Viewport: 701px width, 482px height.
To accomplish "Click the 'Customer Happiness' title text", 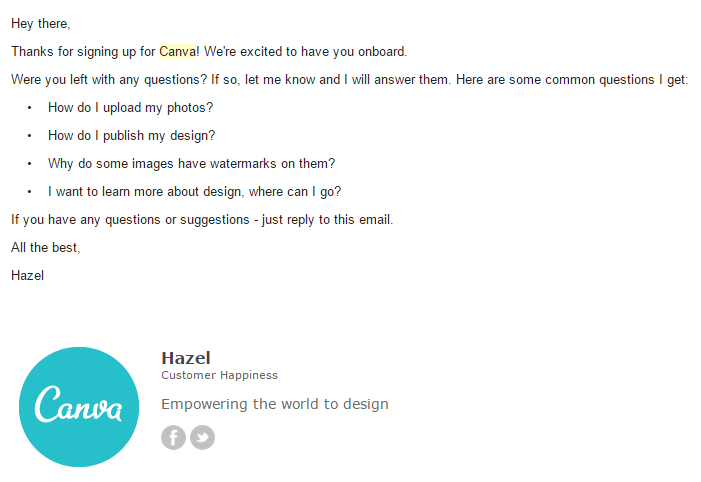I will coord(220,375).
